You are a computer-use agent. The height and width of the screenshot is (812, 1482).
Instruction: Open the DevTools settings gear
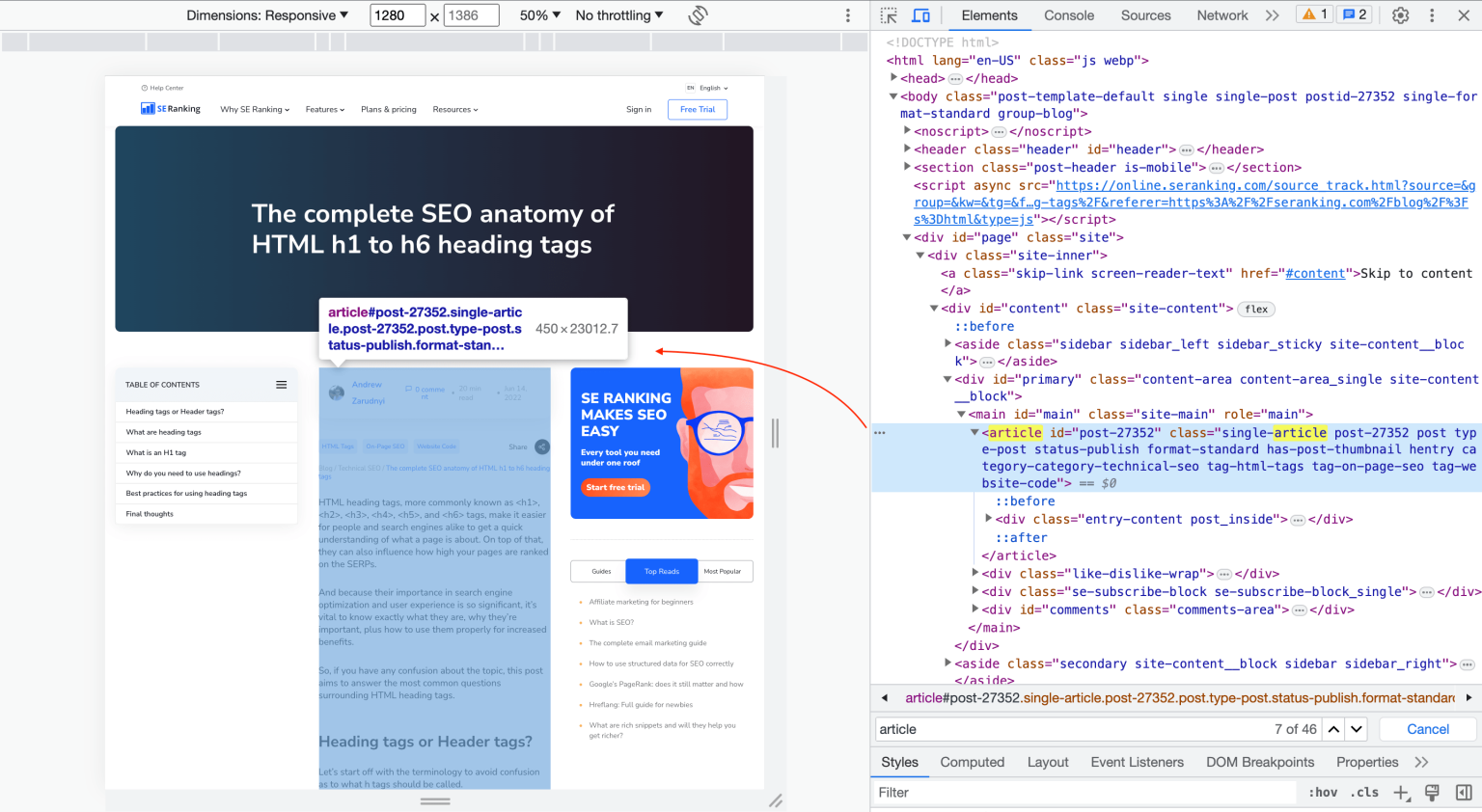click(x=1400, y=15)
